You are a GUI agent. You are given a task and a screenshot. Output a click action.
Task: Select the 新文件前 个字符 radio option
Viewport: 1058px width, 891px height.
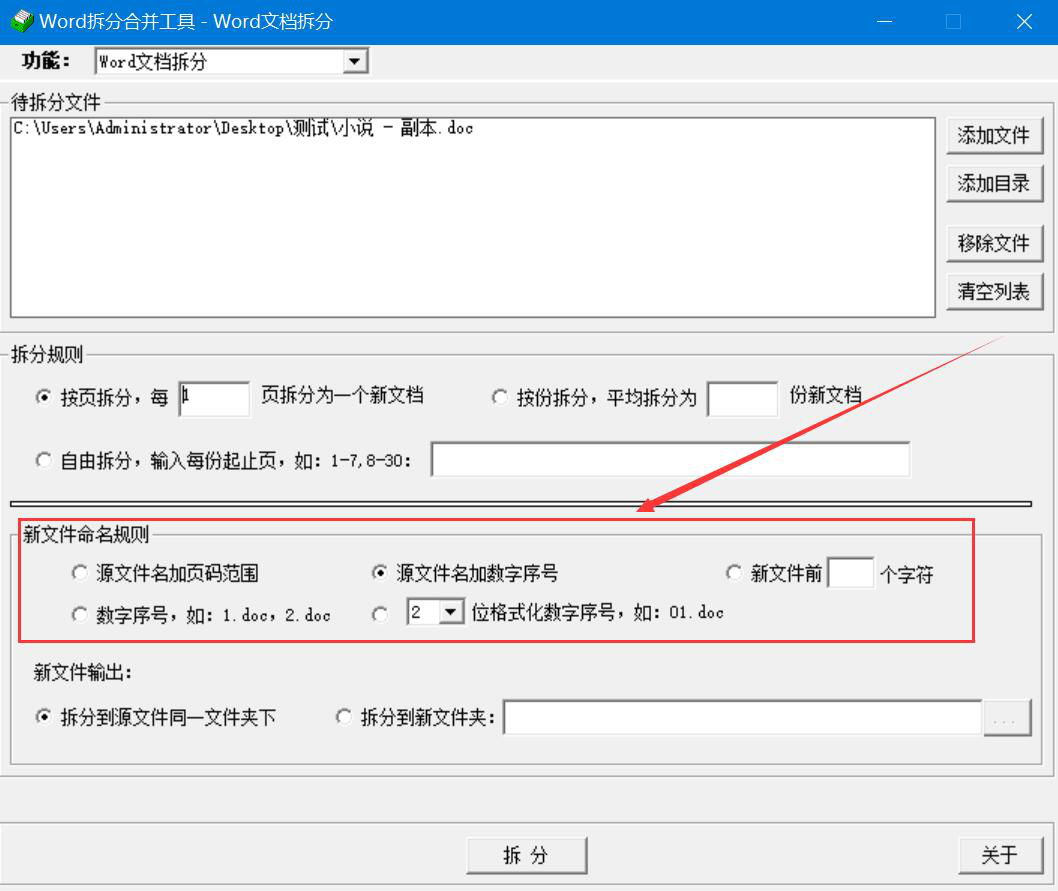coord(734,573)
